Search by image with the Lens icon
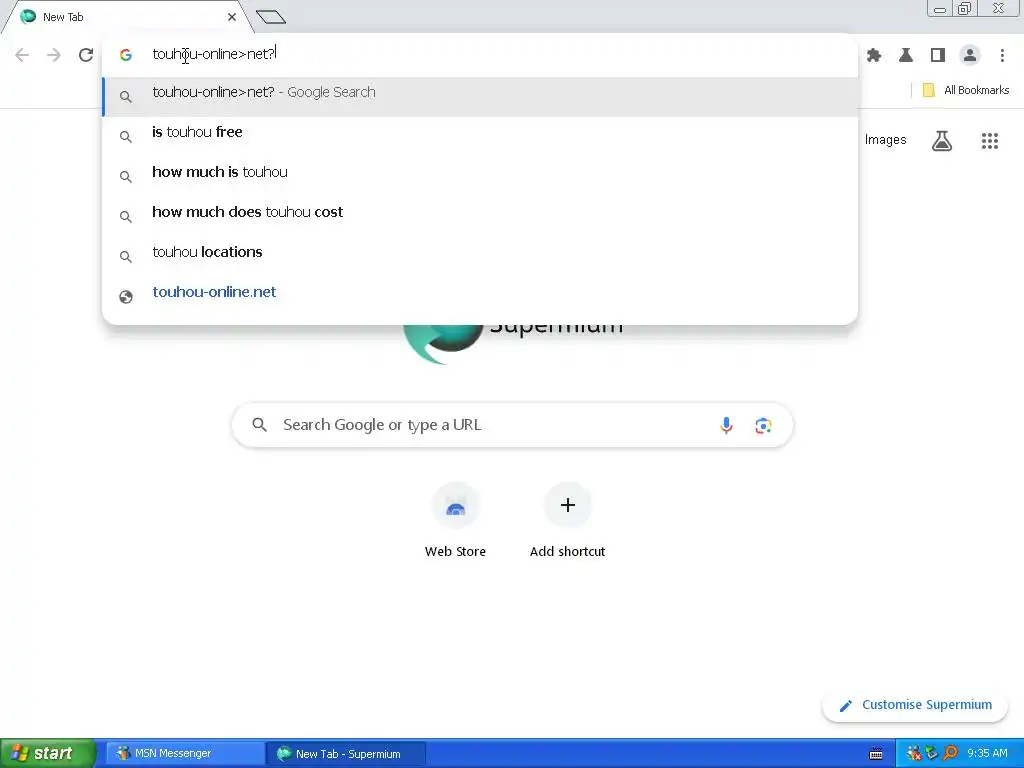Viewport: 1024px width, 768px height. tap(763, 426)
